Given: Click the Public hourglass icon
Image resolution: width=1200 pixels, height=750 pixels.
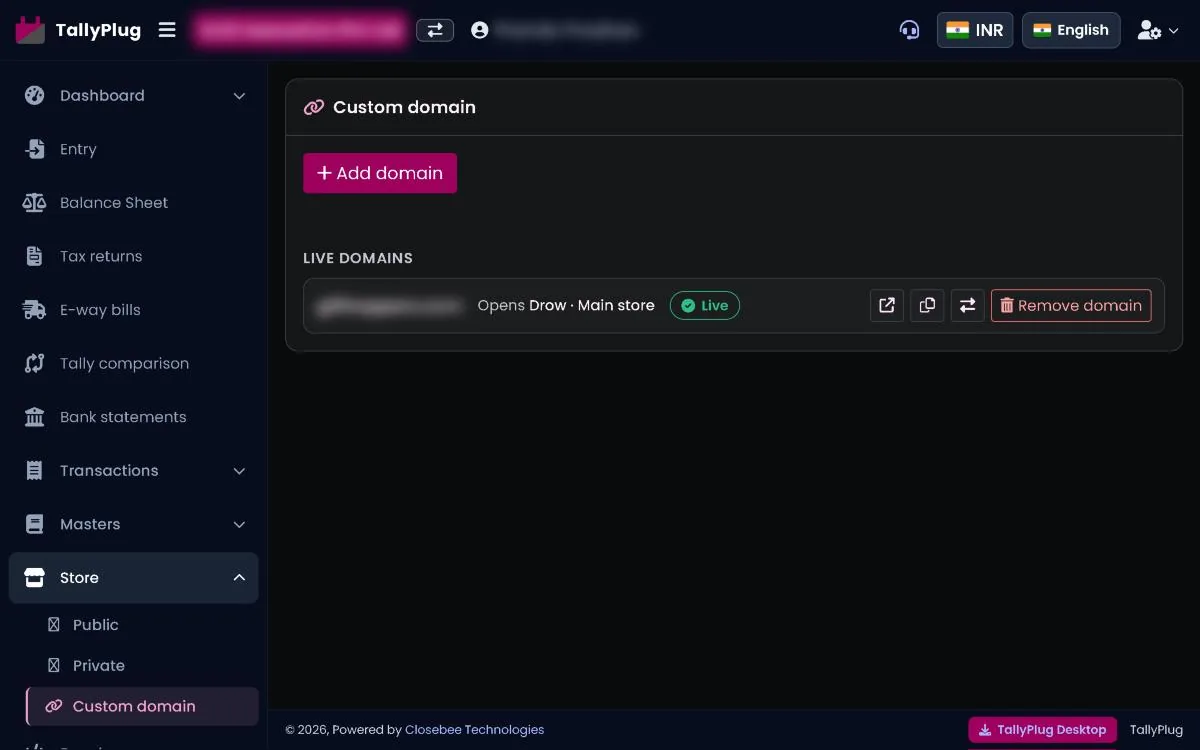Looking at the screenshot, I should 54,625.
